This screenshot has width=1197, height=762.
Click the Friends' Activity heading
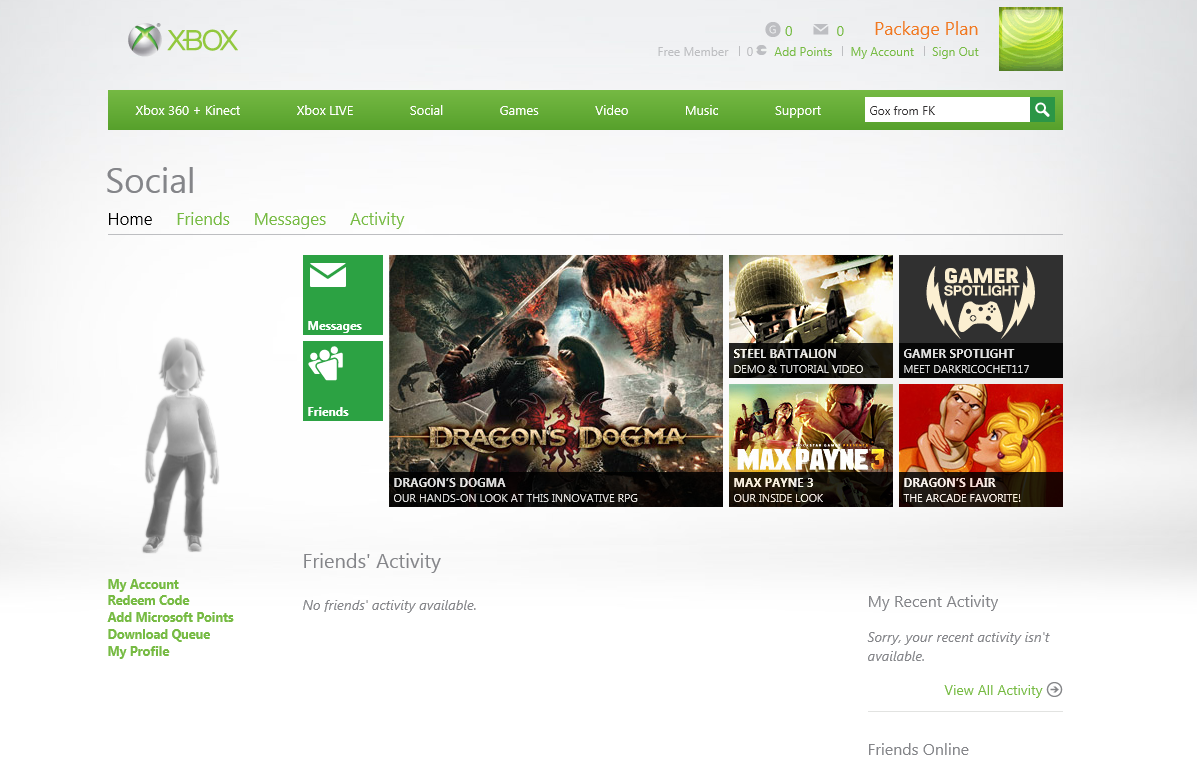[372, 561]
